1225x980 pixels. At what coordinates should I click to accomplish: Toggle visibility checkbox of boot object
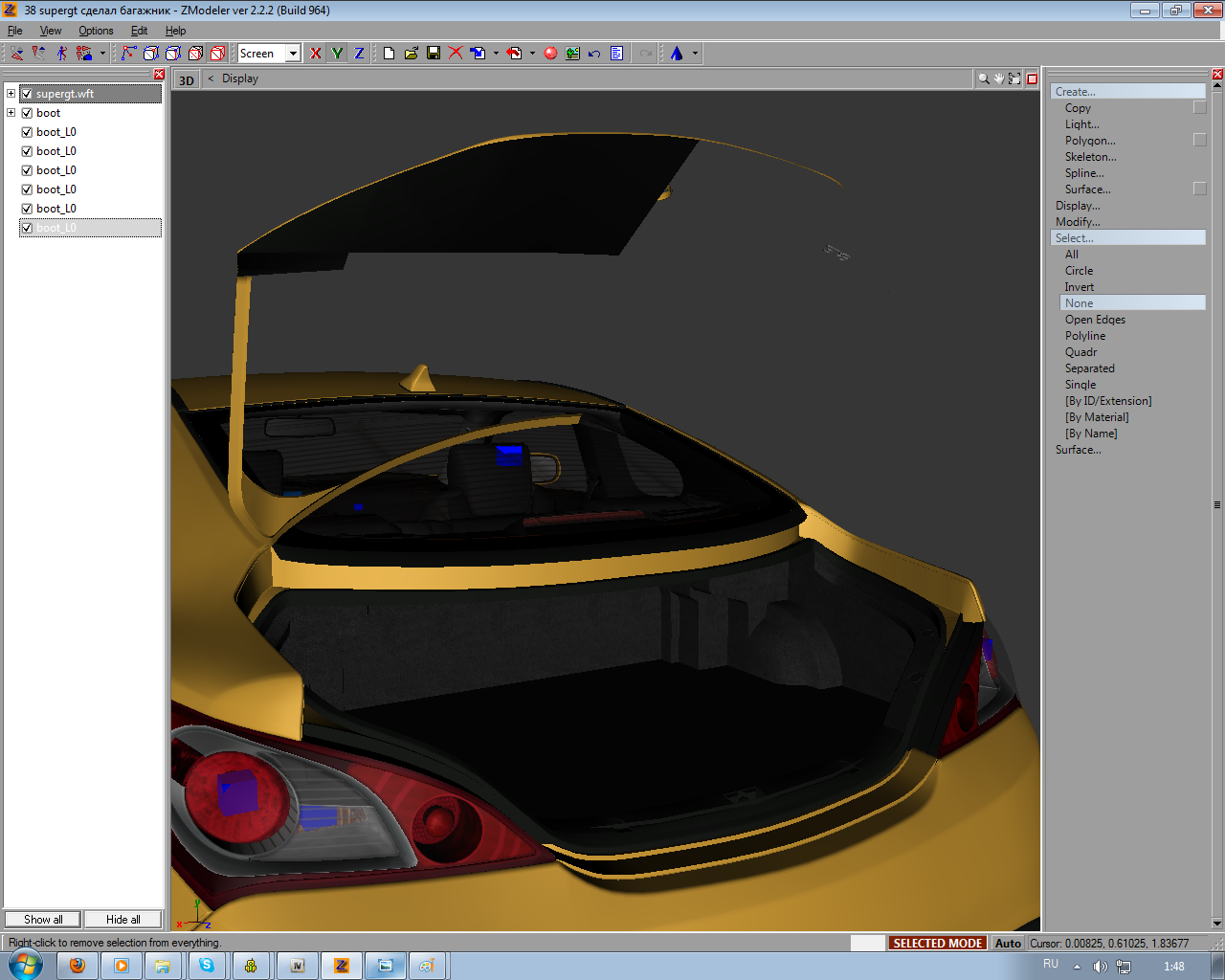tap(27, 113)
